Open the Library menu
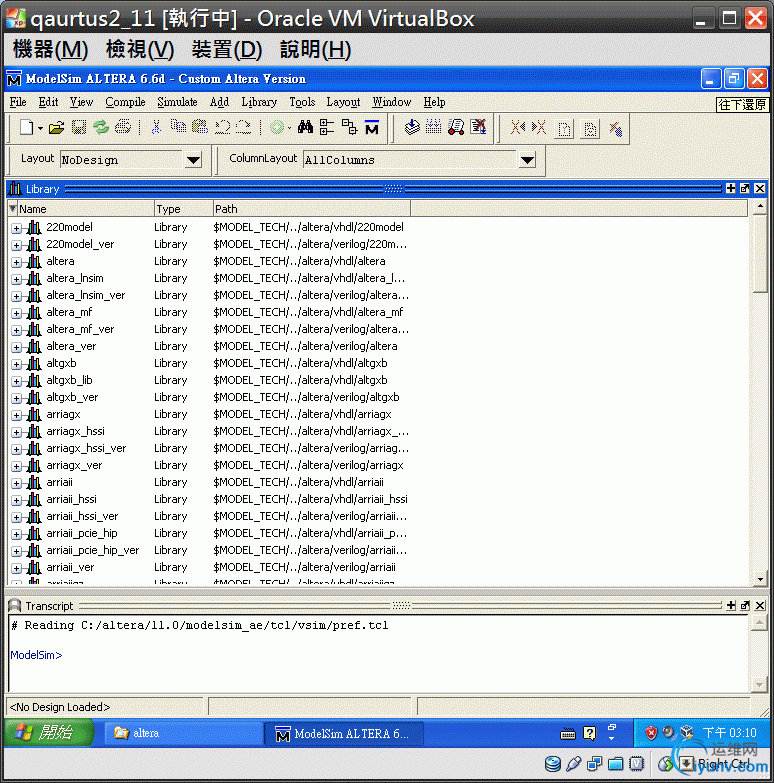 [259, 102]
